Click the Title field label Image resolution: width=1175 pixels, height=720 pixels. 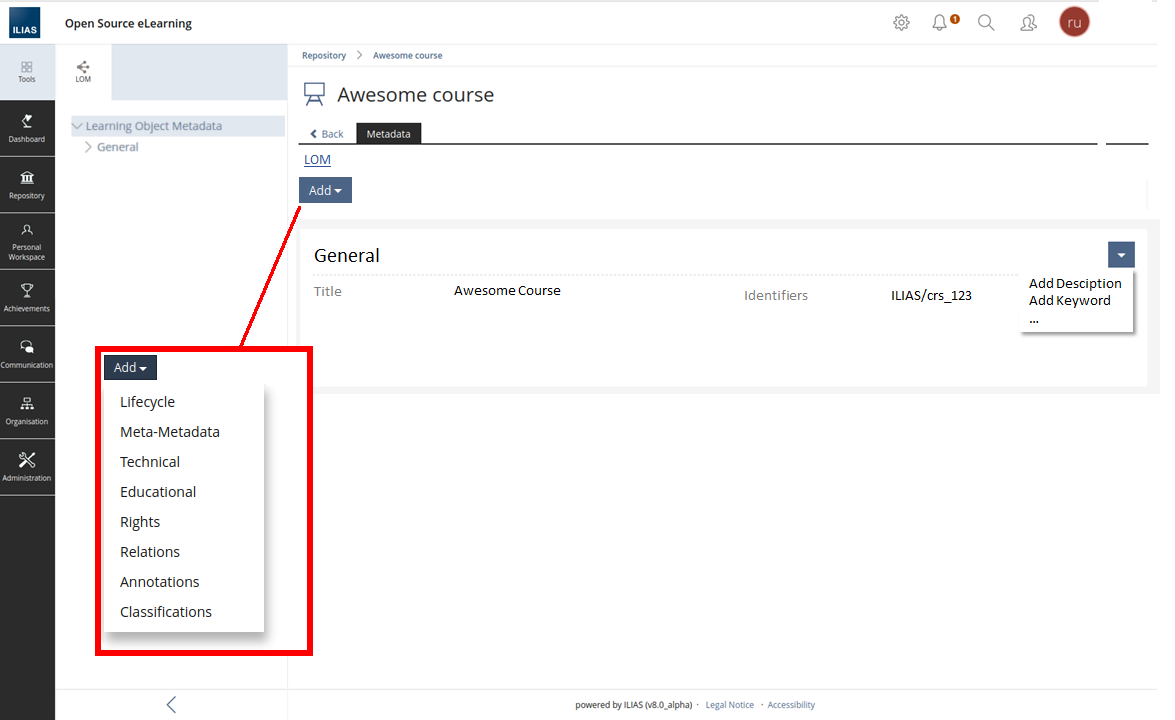coord(327,291)
